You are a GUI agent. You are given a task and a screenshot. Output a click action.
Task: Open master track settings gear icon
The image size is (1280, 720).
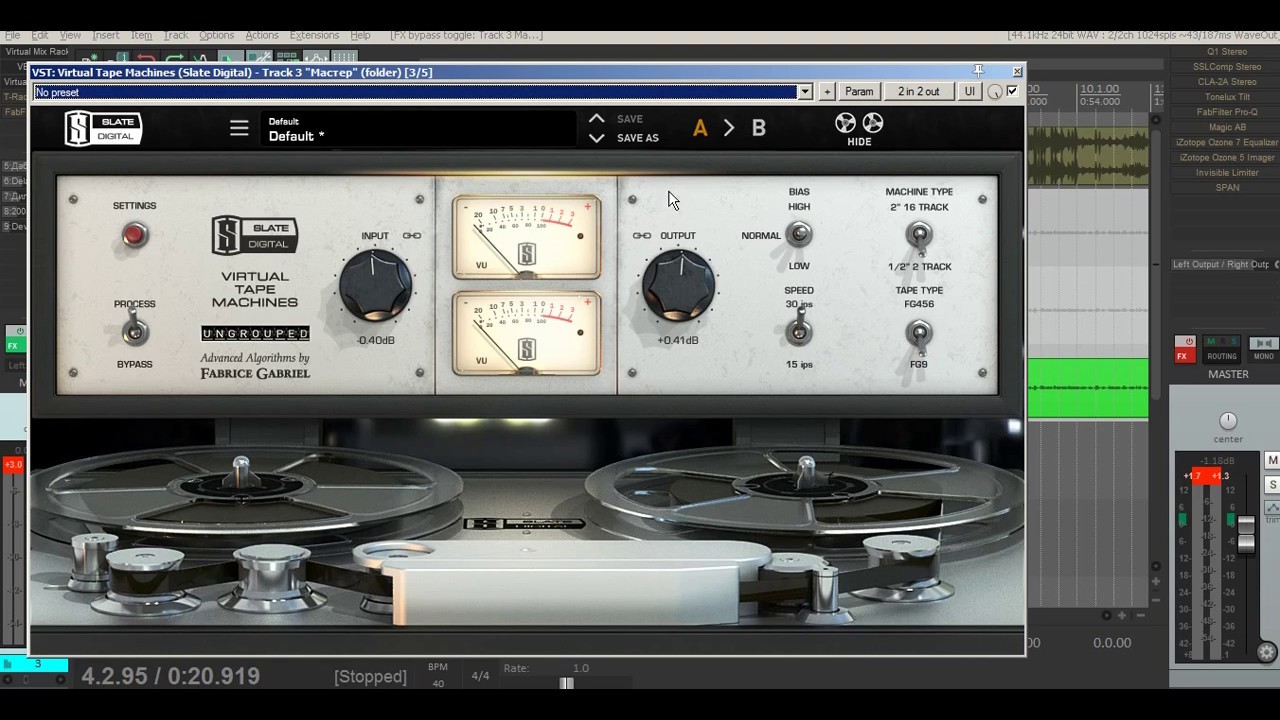1267,652
